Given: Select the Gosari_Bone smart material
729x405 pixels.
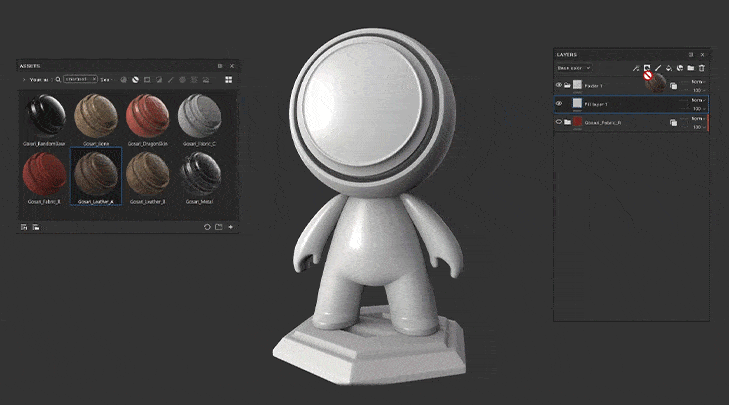Looking at the screenshot, I should click(96, 115).
